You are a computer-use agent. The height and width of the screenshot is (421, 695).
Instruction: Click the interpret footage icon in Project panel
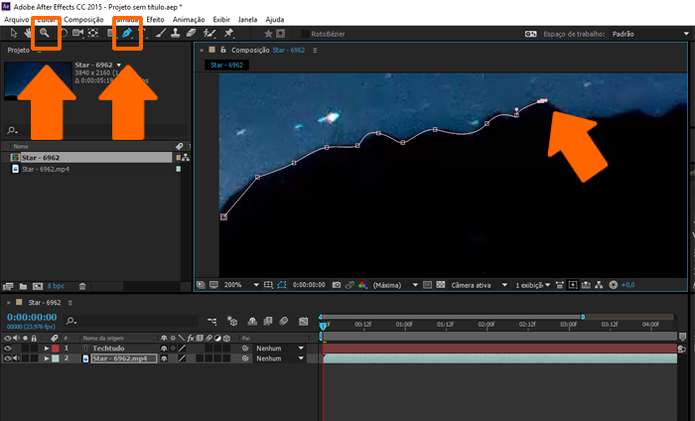8,286
